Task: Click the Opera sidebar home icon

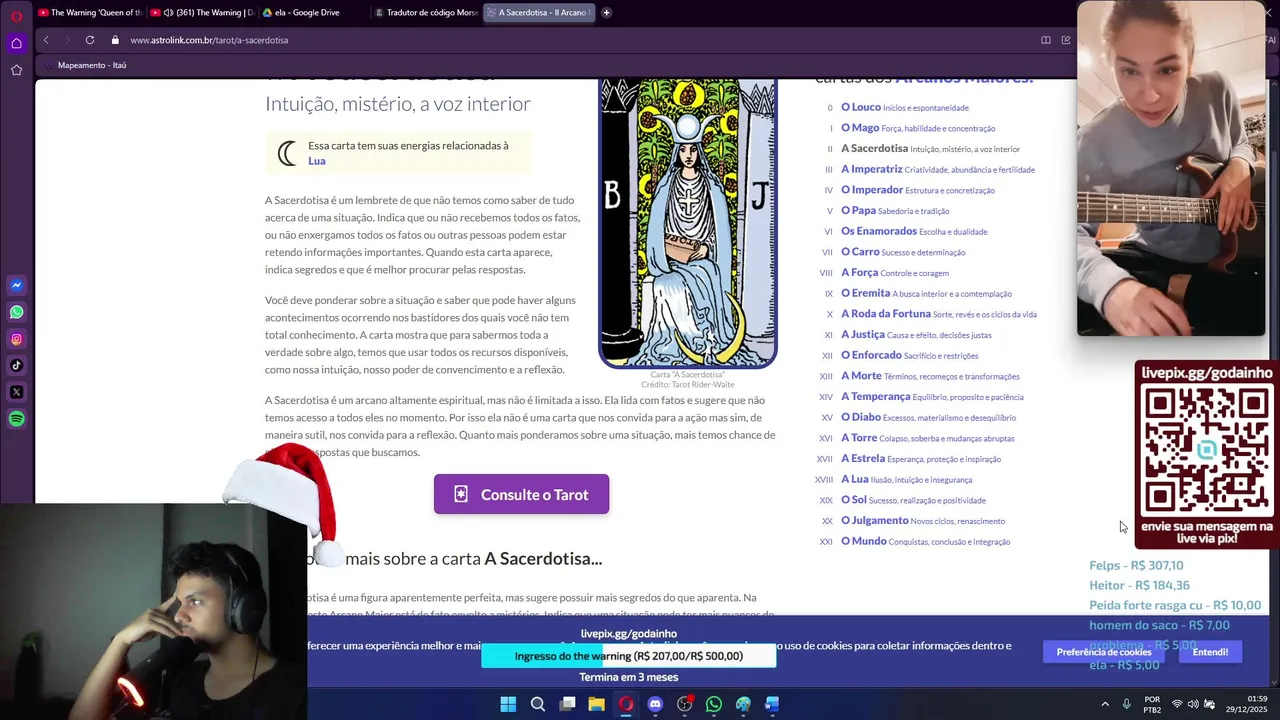Action: tap(16, 43)
